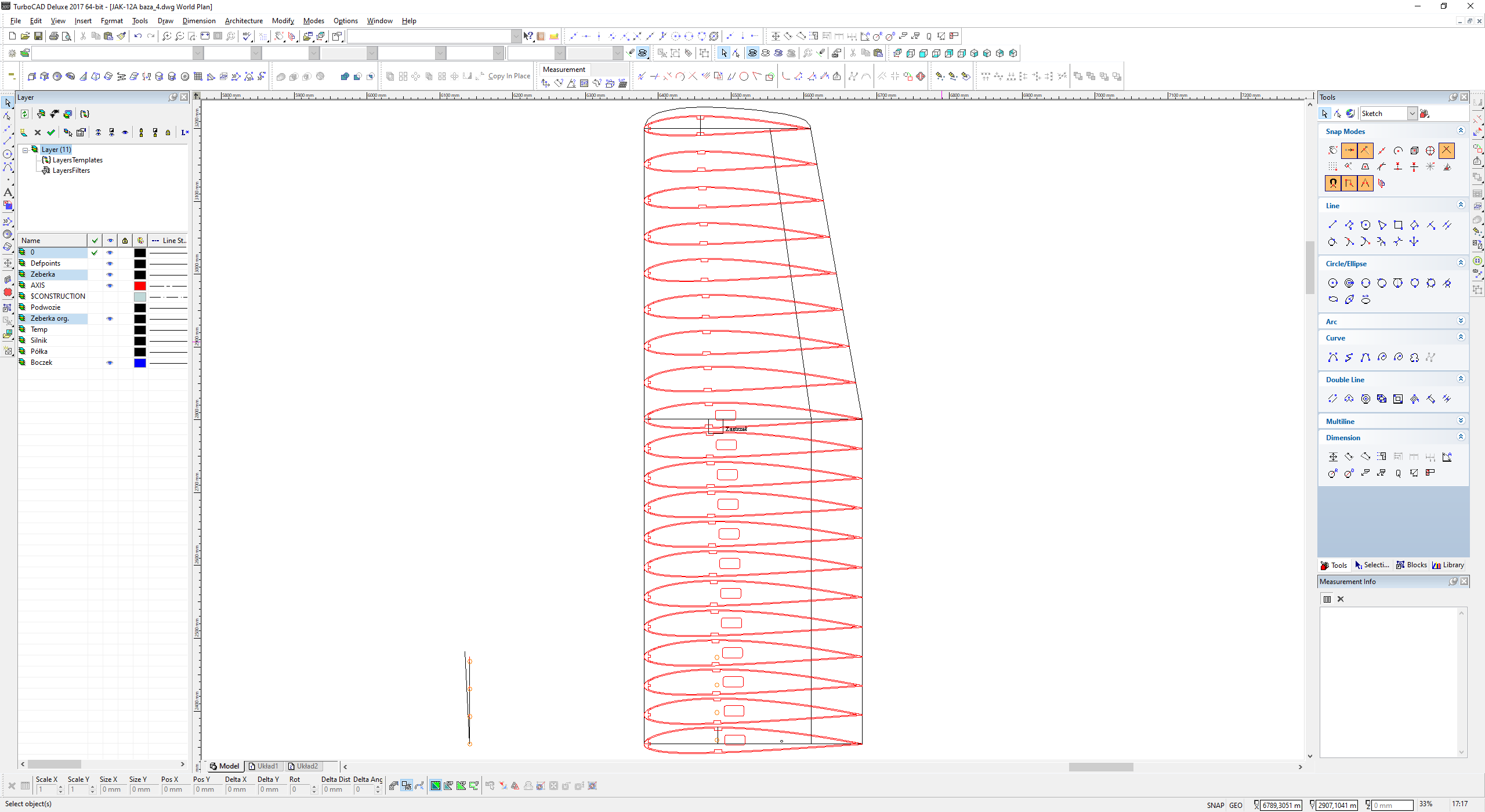1485x812 pixels.
Task: Open the Sketch workspace dropdown
Action: tap(1412, 114)
